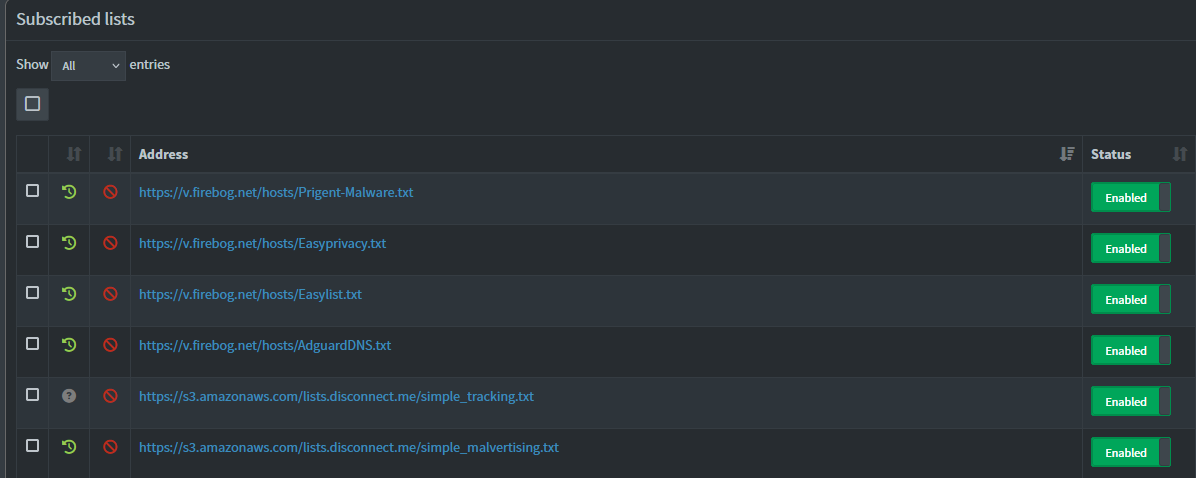
Task: Click the red block icon for simple_malvertising list
Action: pos(110,447)
